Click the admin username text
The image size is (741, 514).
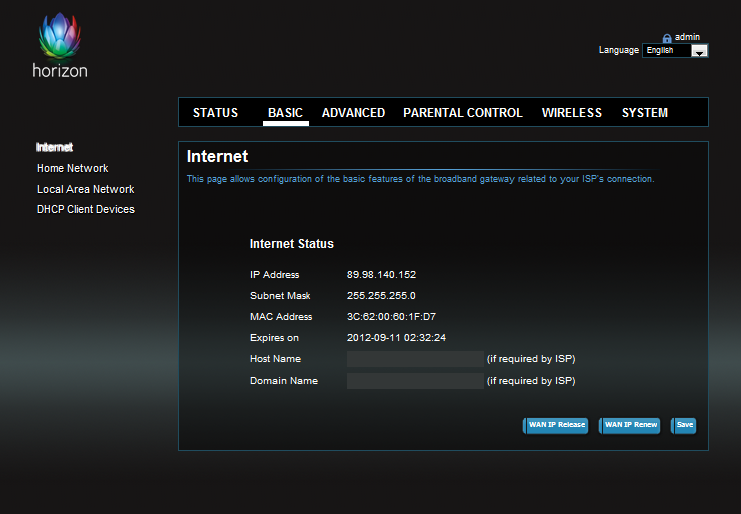coord(687,37)
